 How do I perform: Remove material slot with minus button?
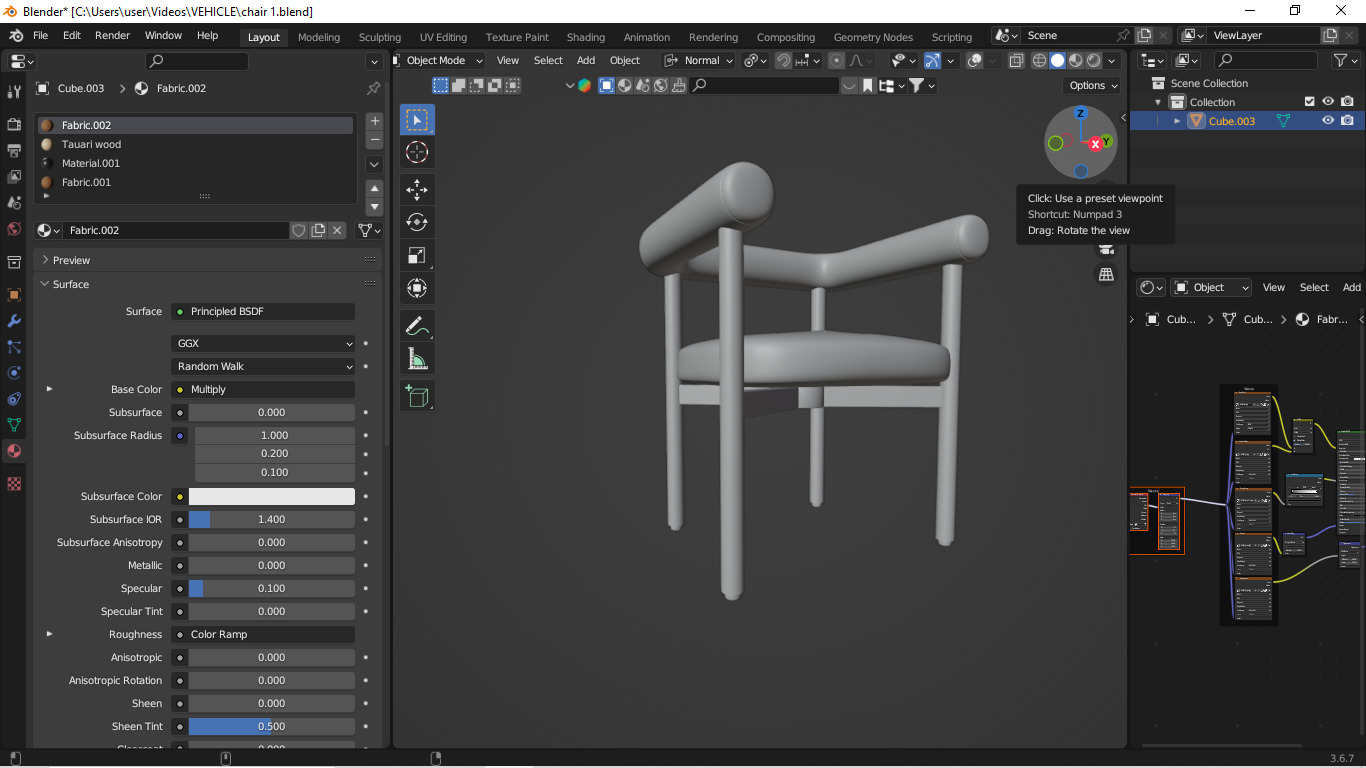point(375,140)
